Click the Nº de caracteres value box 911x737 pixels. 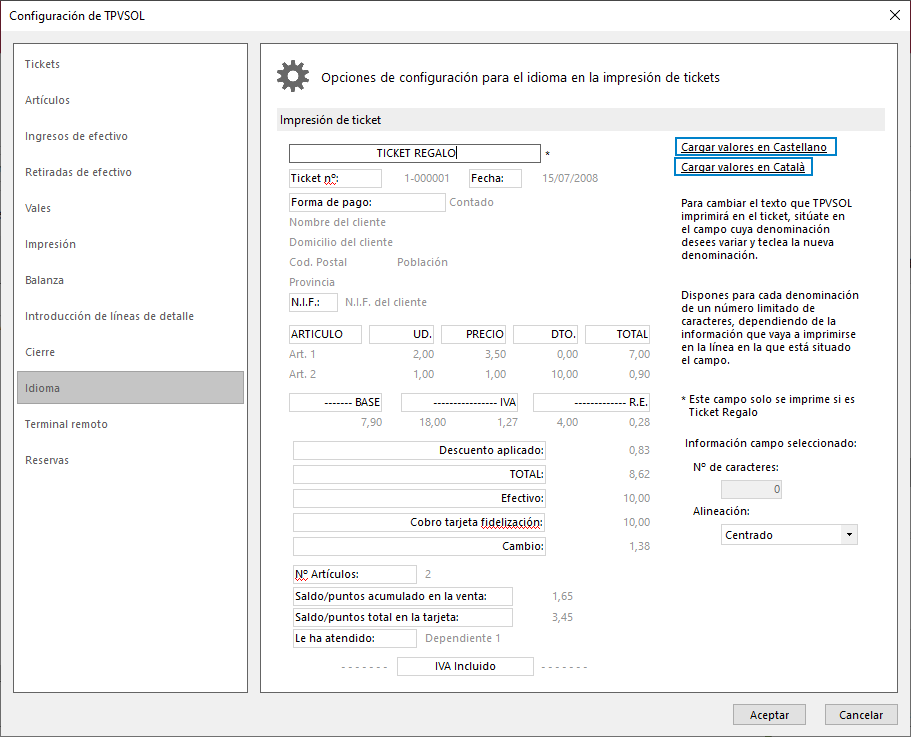pyautogui.click(x=751, y=490)
